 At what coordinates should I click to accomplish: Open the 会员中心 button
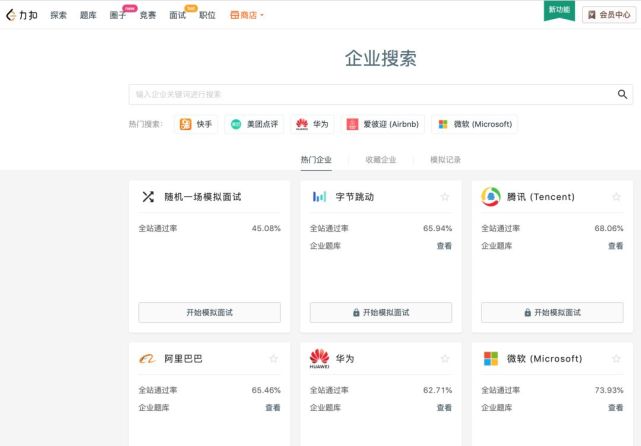609,15
